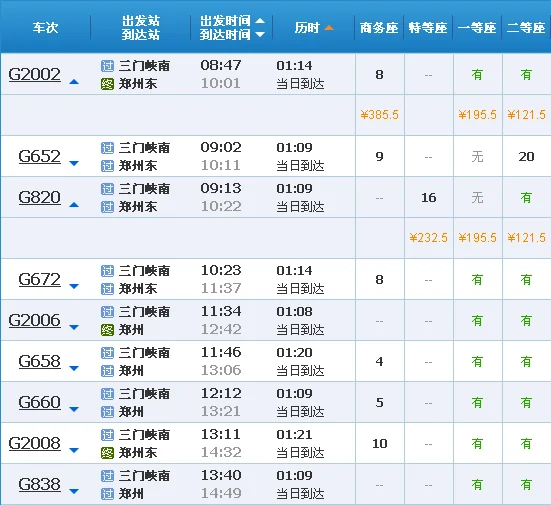This screenshot has width=551, height=505.
Task: Select business seat count 8 for G2002
Action: pyautogui.click(x=379, y=75)
